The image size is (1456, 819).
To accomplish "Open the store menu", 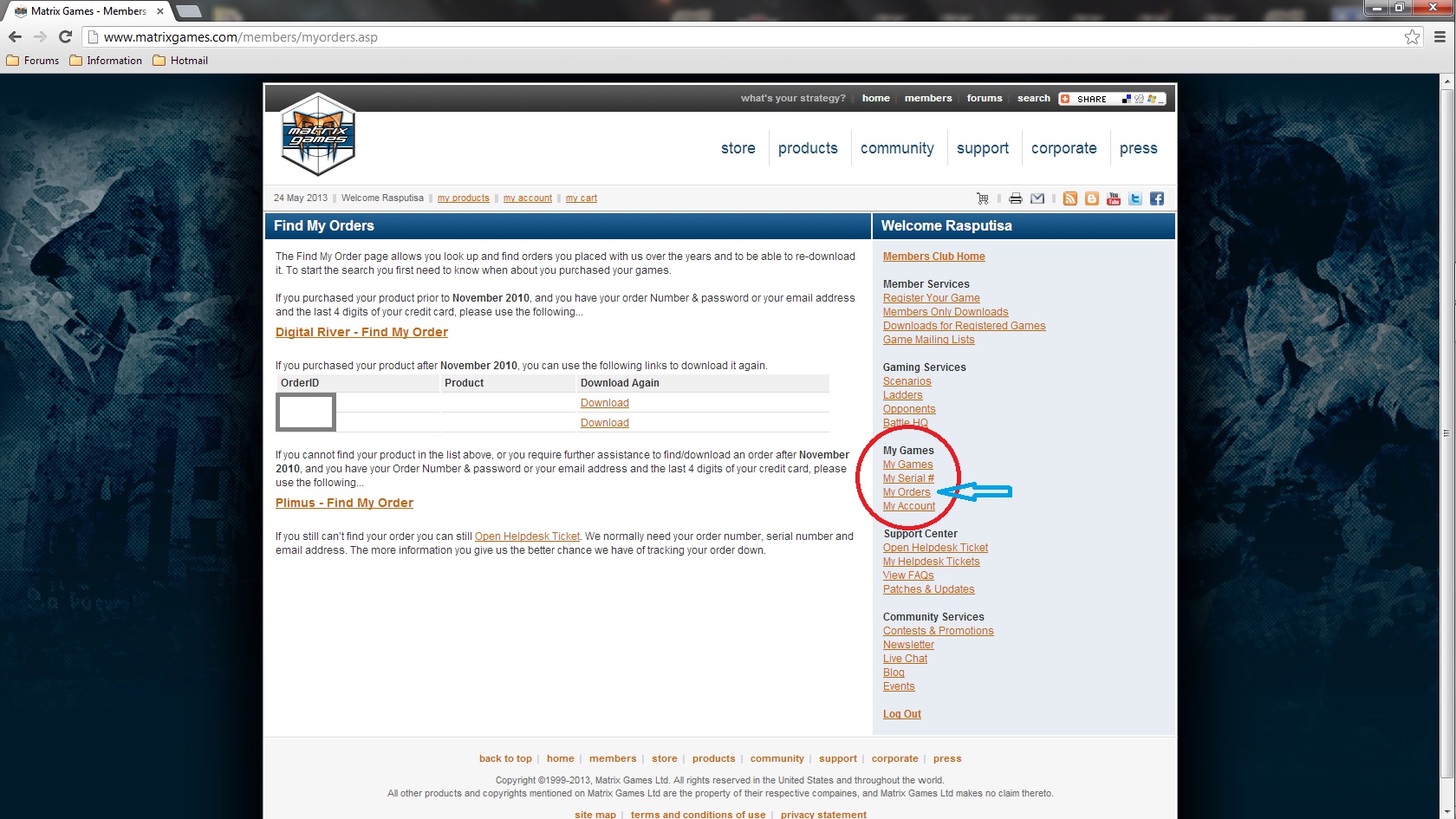I will [738, 148].
